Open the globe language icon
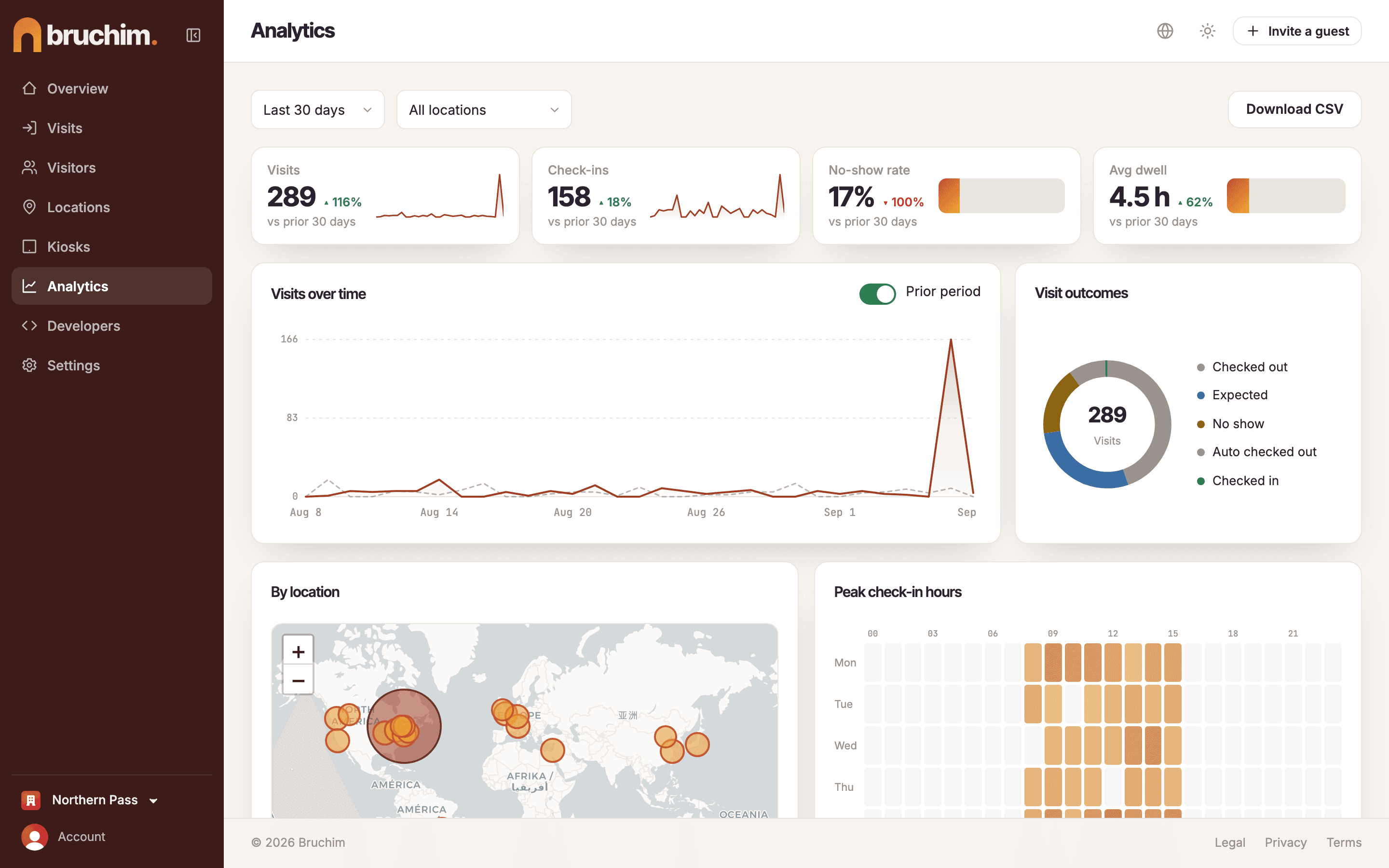 pos(1165,31)
